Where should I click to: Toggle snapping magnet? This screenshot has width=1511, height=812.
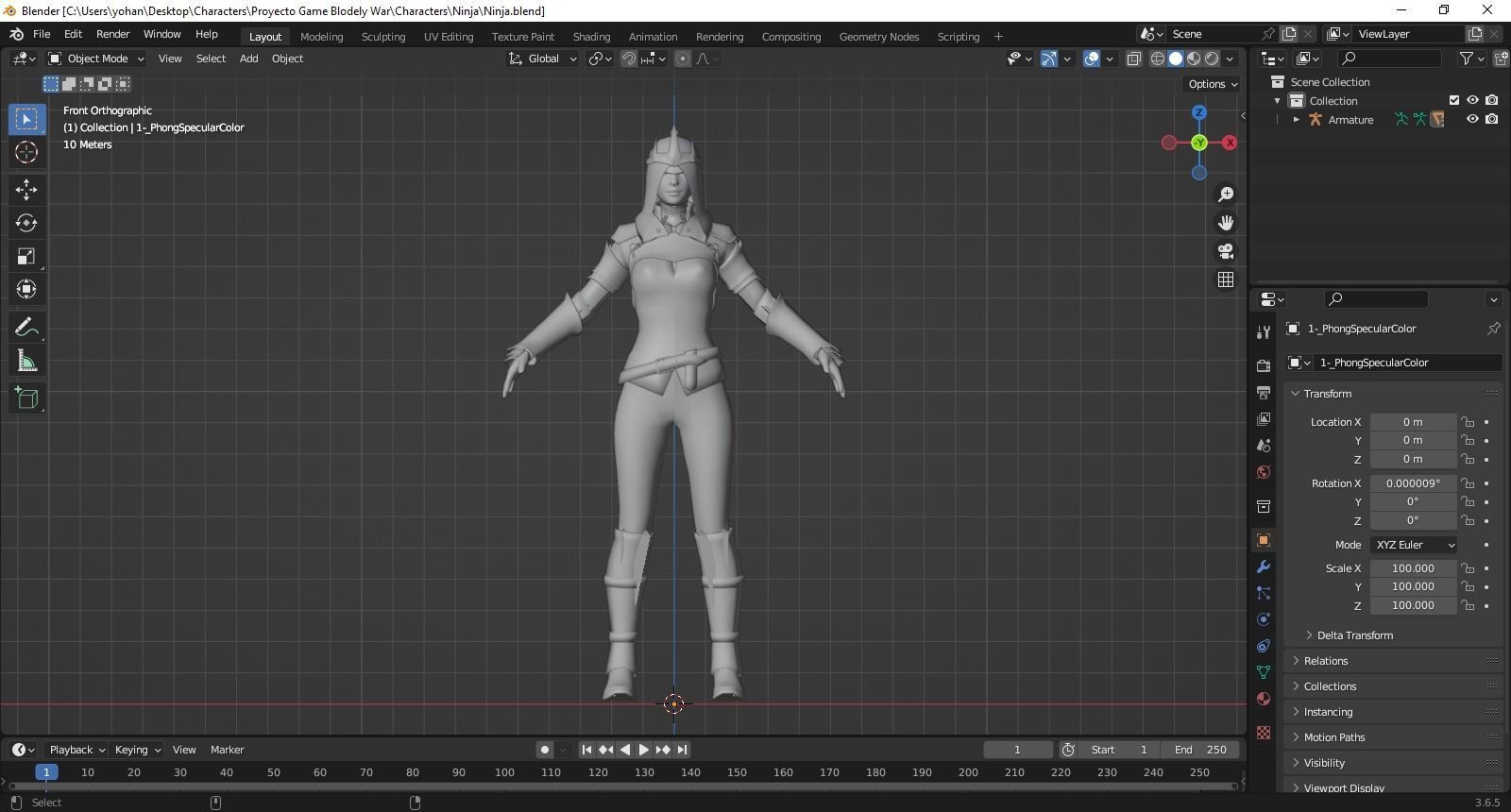pyautogui.click(x=629, y=59)
